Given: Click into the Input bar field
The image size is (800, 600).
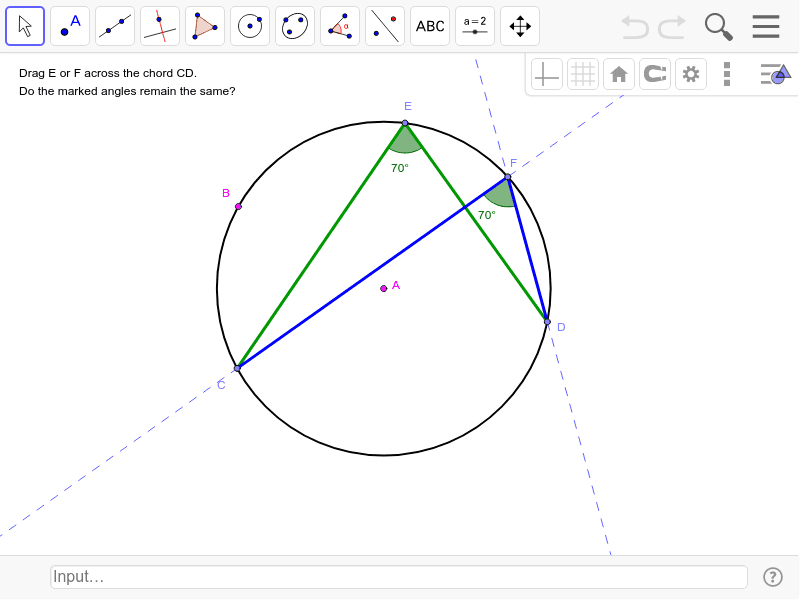Looking at the screenshot, I should (398, 577).
